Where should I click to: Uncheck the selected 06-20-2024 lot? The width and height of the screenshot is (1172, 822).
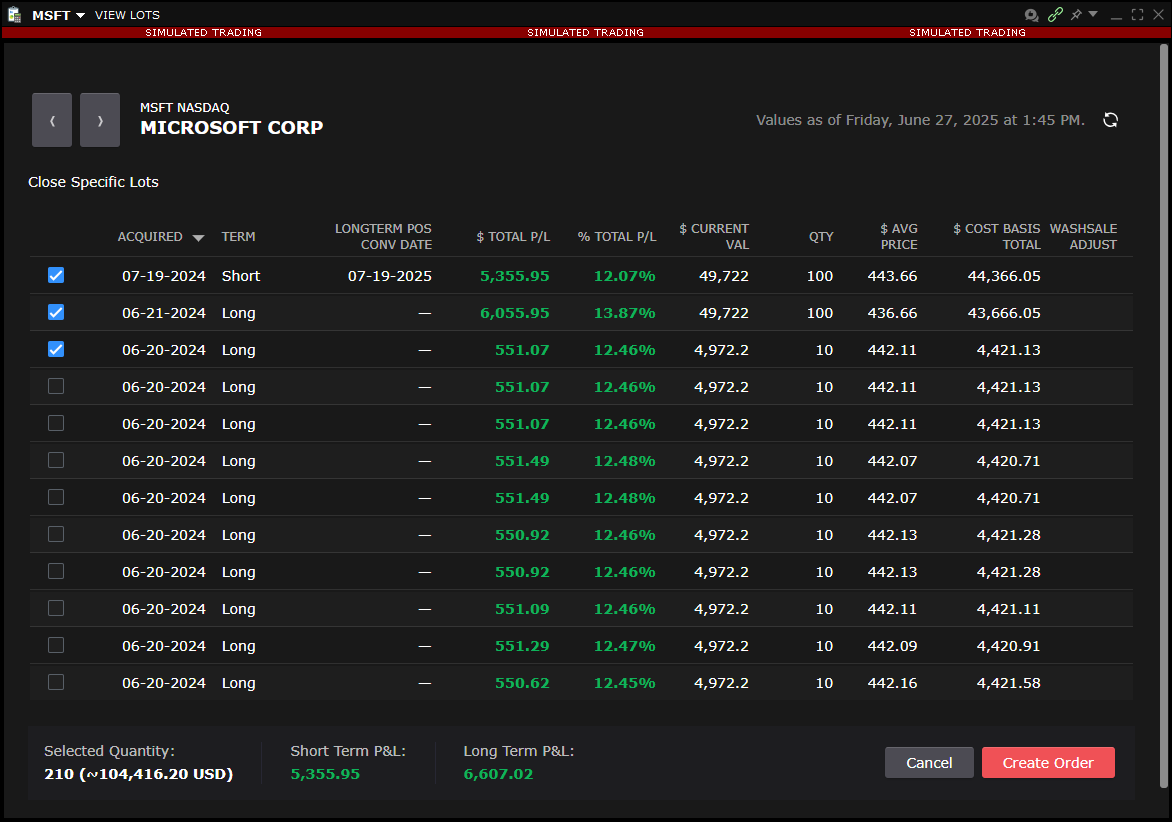pos(56,350)
